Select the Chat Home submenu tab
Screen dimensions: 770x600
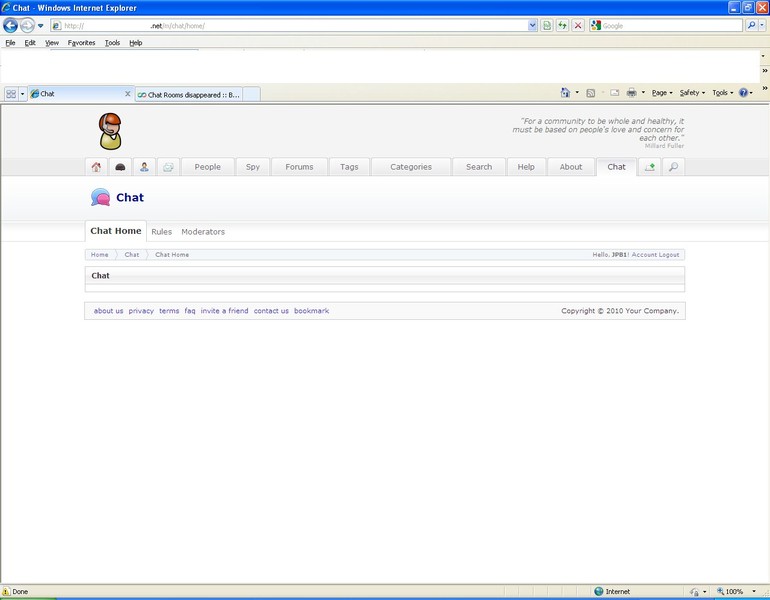(116, 231)
